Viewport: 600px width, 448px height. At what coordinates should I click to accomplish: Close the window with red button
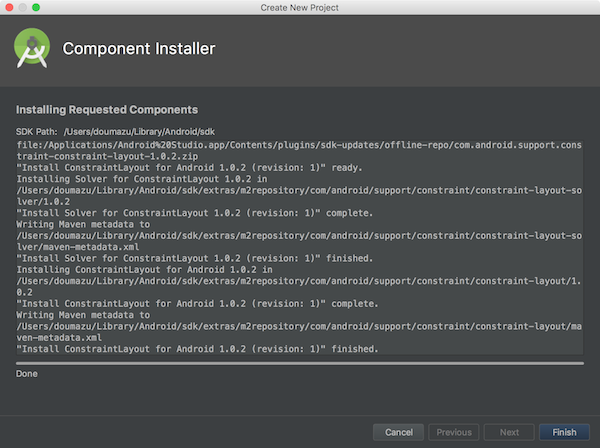pyautogui.click(x=9, y=7)
